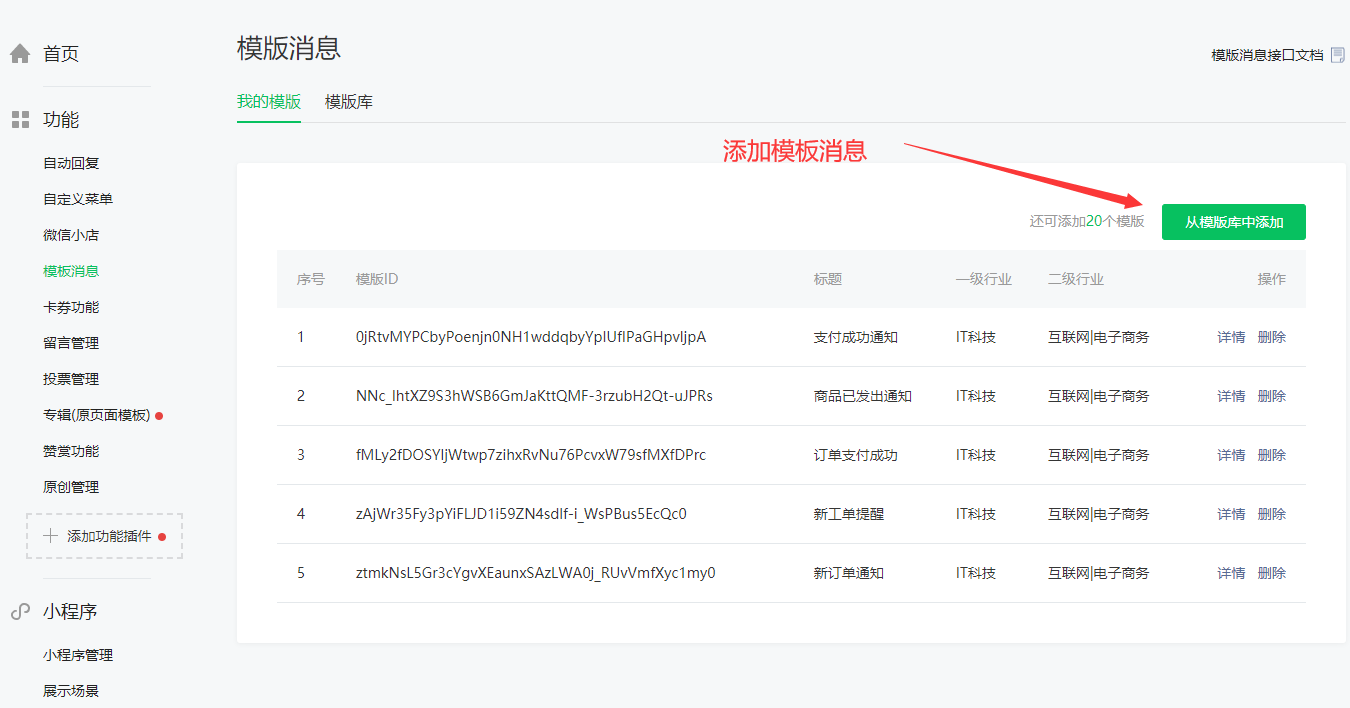
Task: Open 首页 in the sidebar
Action: tap(61, 54)
